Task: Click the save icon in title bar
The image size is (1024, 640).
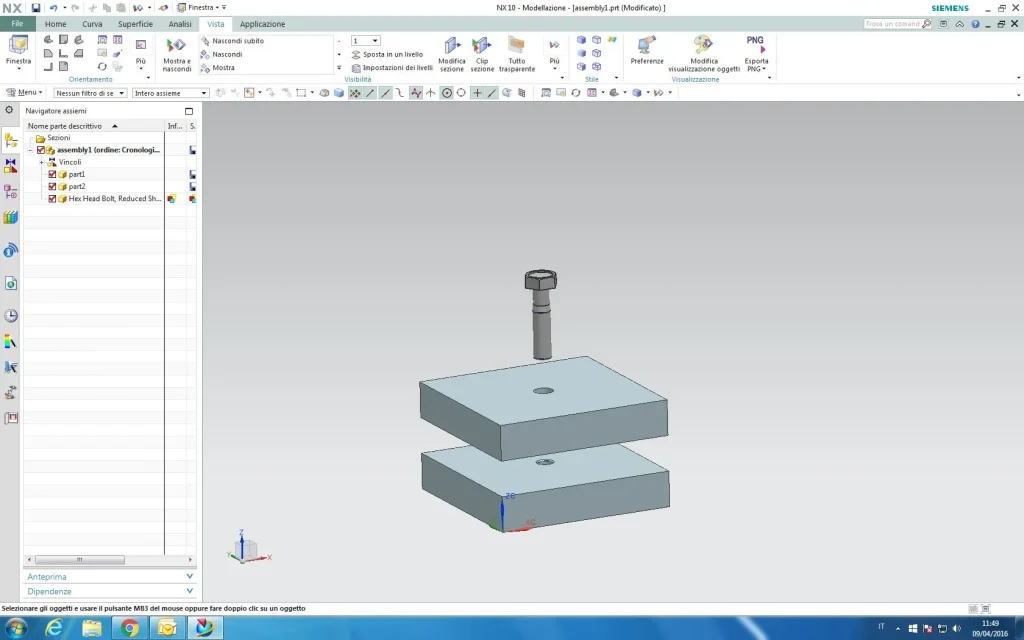Action: click(36, 8)
